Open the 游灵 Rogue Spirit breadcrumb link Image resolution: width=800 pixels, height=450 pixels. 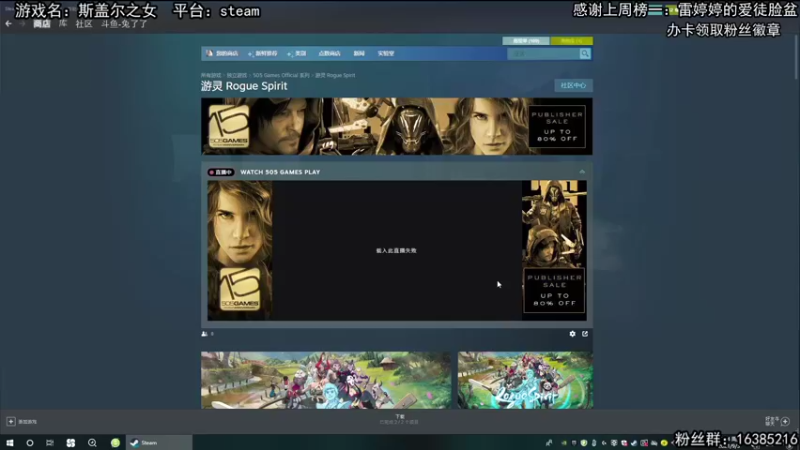point(335,75)
